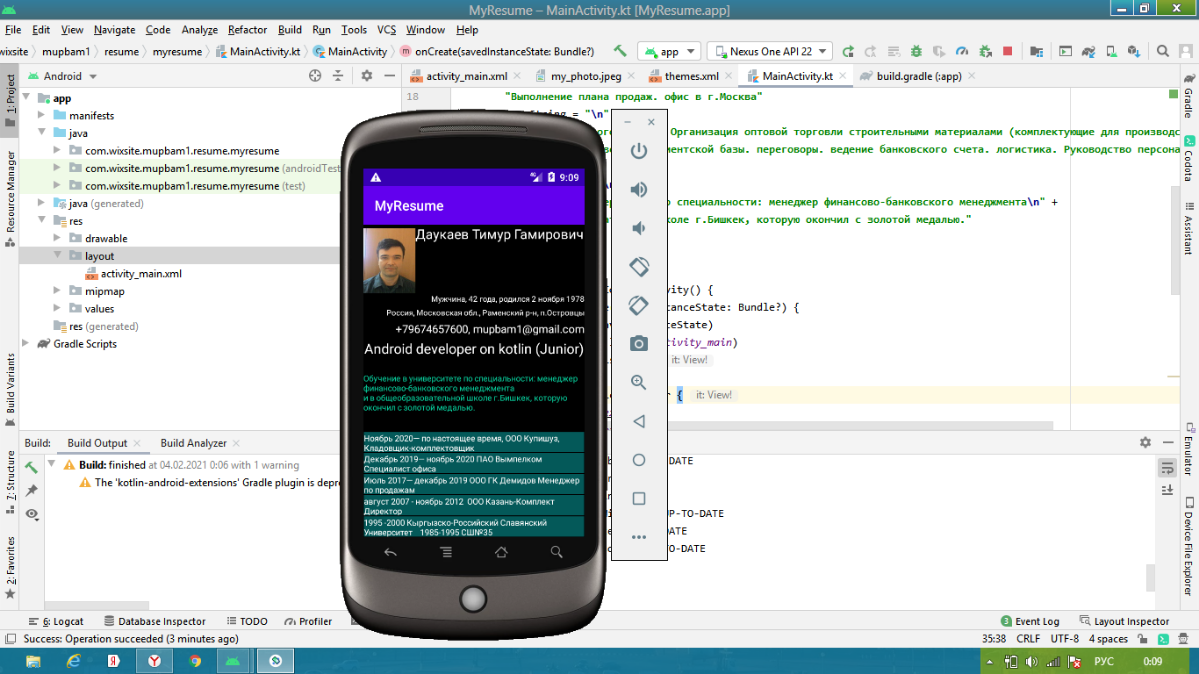Select activity_main.xml in the project tree

click(140, 274)
